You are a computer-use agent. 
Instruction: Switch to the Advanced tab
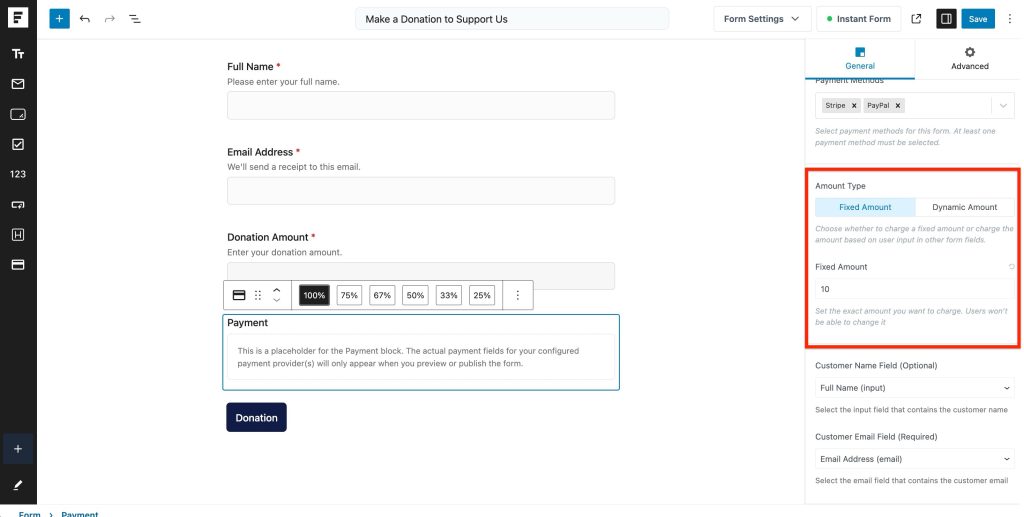(x=969, y=59)
